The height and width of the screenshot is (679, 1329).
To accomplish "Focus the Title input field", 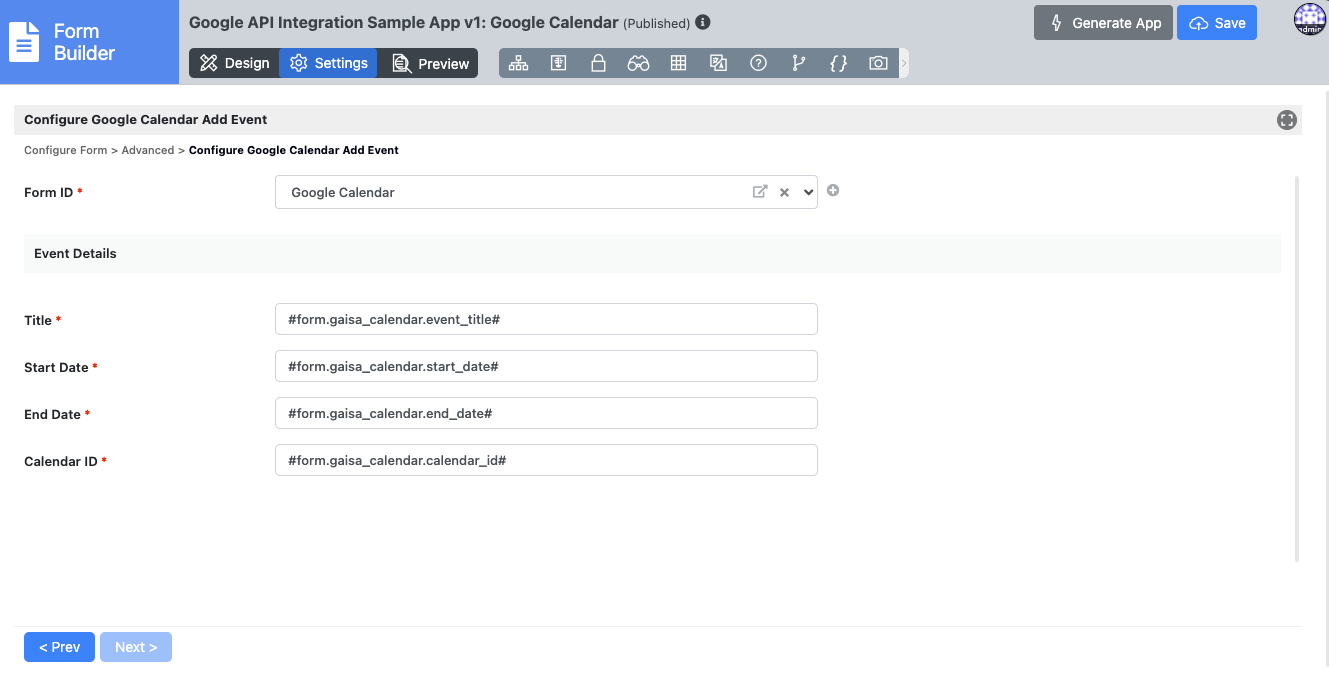I will click(546, 319).
